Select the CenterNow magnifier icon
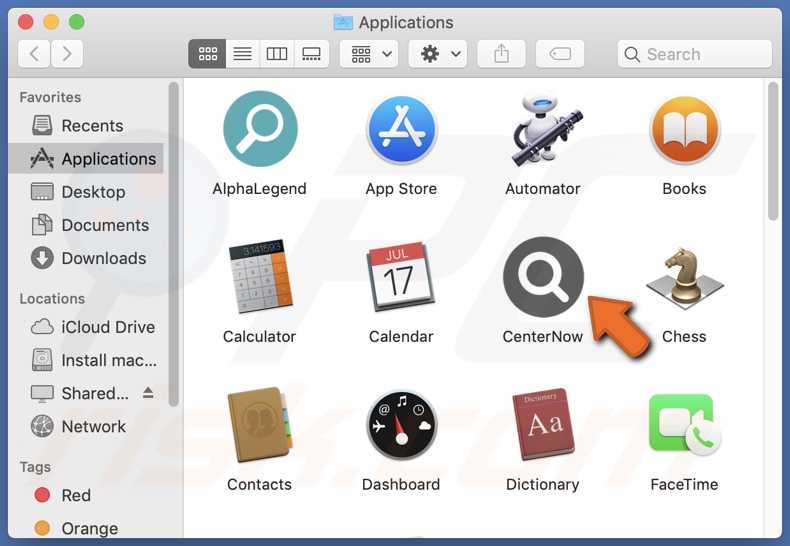790x546 pixels. pyautogui.click(x=543, y=277)
